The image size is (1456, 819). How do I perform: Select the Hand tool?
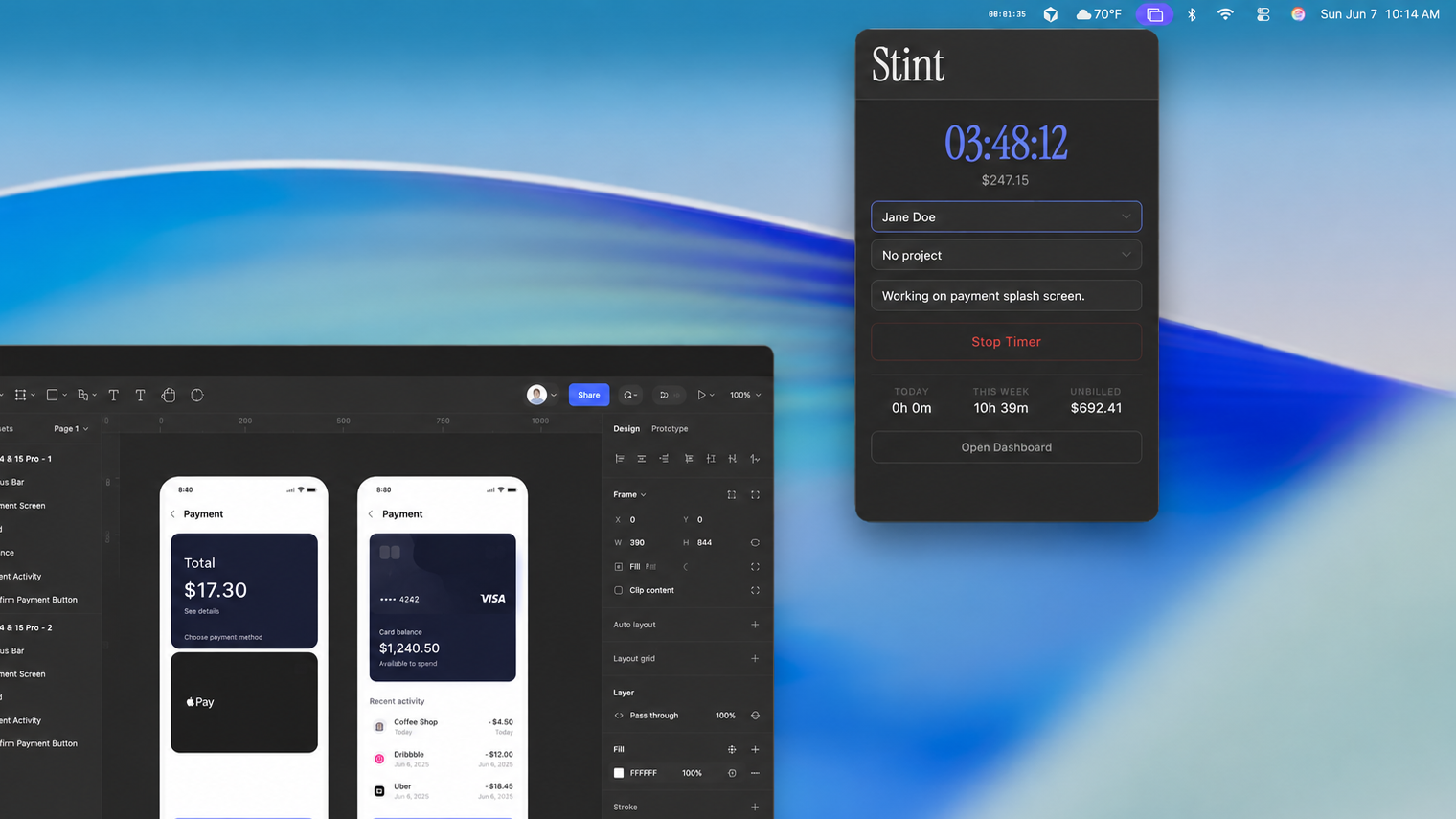click(169, 395)
